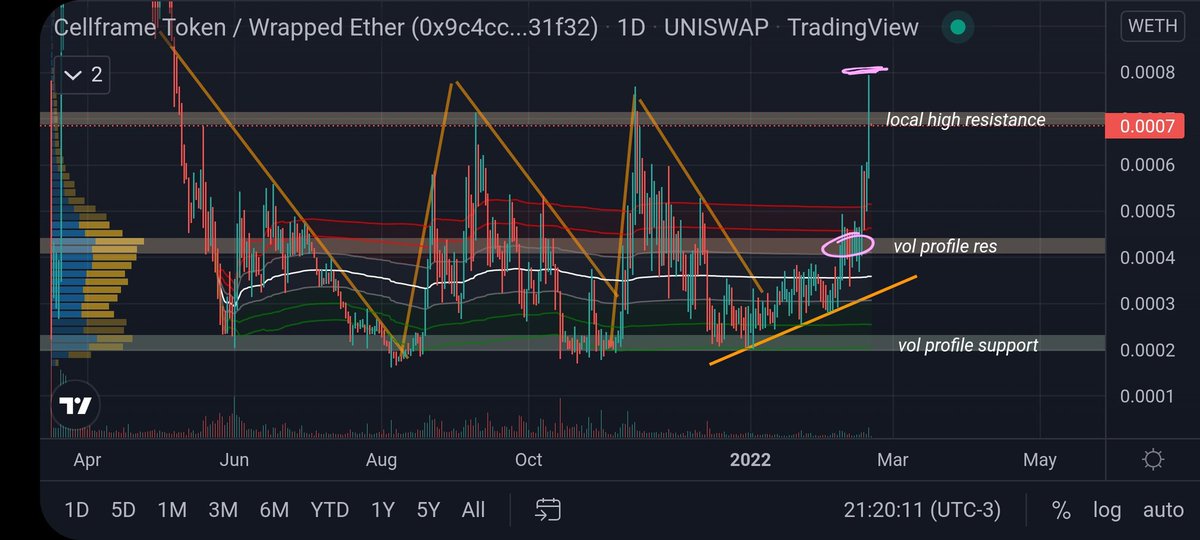Open chart settings gear icon

point(1152,460)
